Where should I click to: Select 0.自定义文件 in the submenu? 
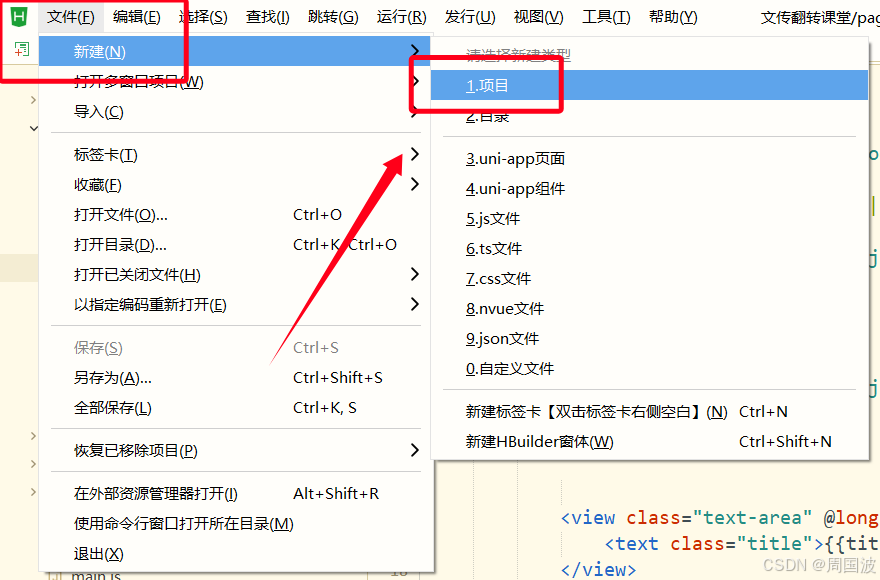(649, 369)
